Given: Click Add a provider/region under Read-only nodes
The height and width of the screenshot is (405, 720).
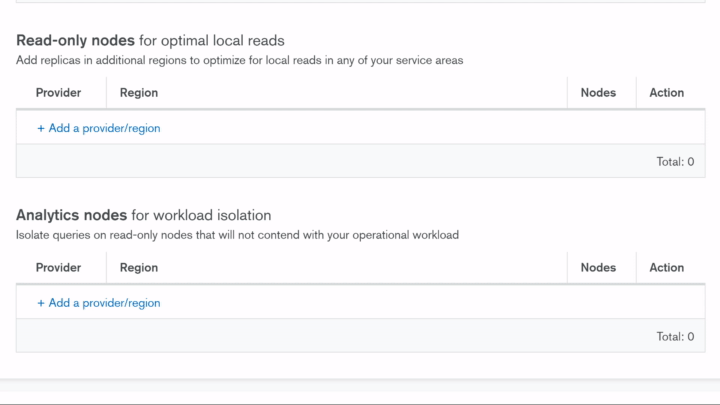Looking at the screenshot, I should 104,128.
